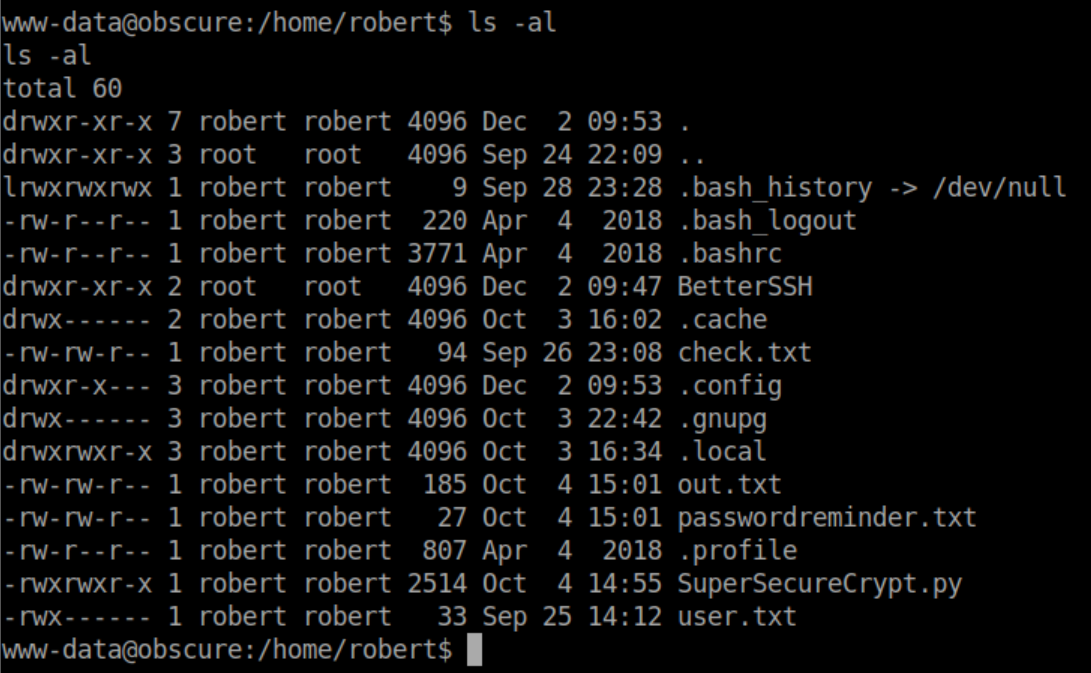Click the passwordreminder.txt filename
Viewport: 1091px width, 673px height.
point(826,518)
